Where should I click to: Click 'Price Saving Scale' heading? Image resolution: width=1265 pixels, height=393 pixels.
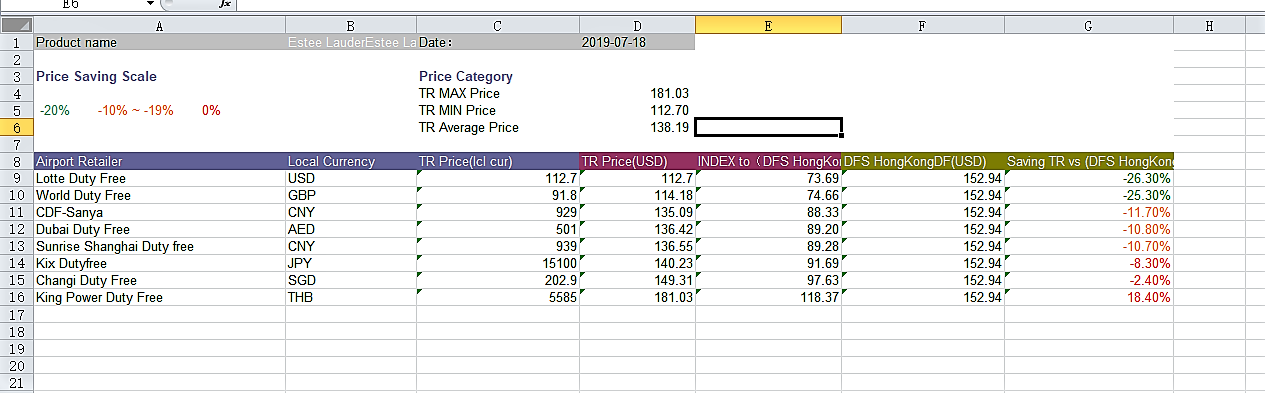[x=96, y=76]
